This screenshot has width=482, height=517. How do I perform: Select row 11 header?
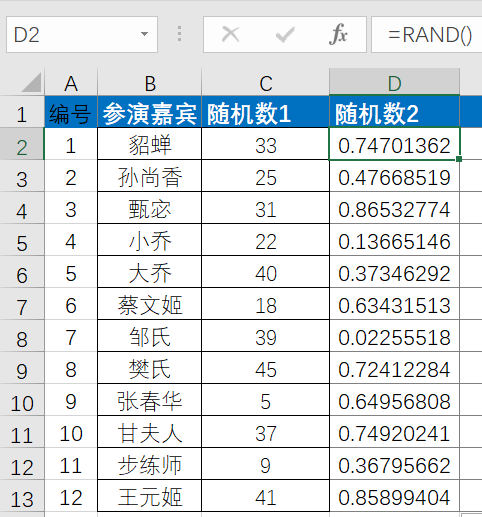tap(22, 432)
